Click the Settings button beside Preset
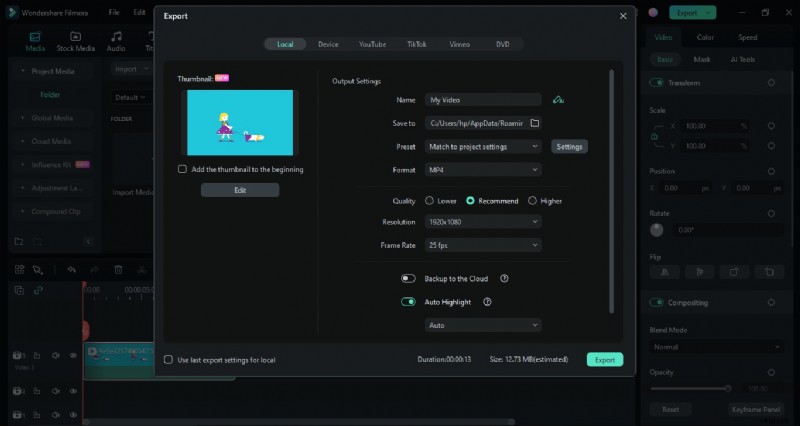 click(x=569, y=147)
